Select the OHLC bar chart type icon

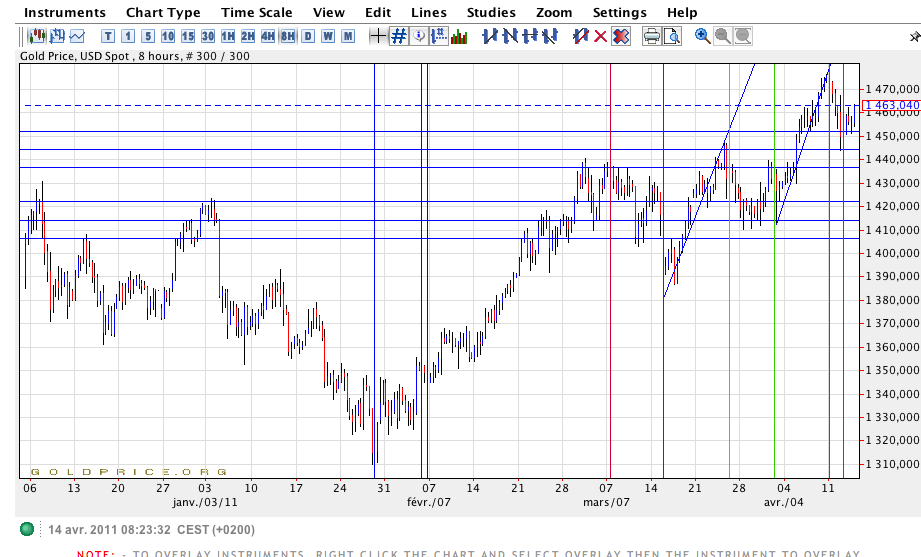(x=57, y=36)
